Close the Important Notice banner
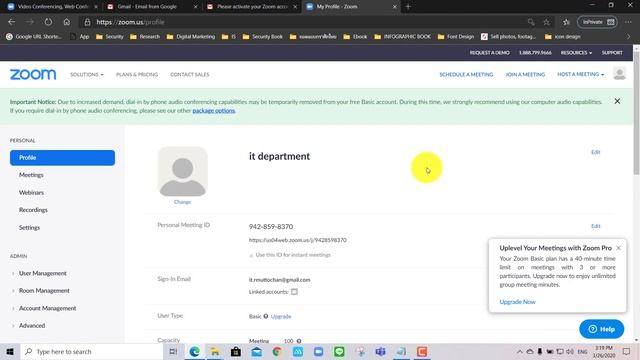 pos(617,101)
